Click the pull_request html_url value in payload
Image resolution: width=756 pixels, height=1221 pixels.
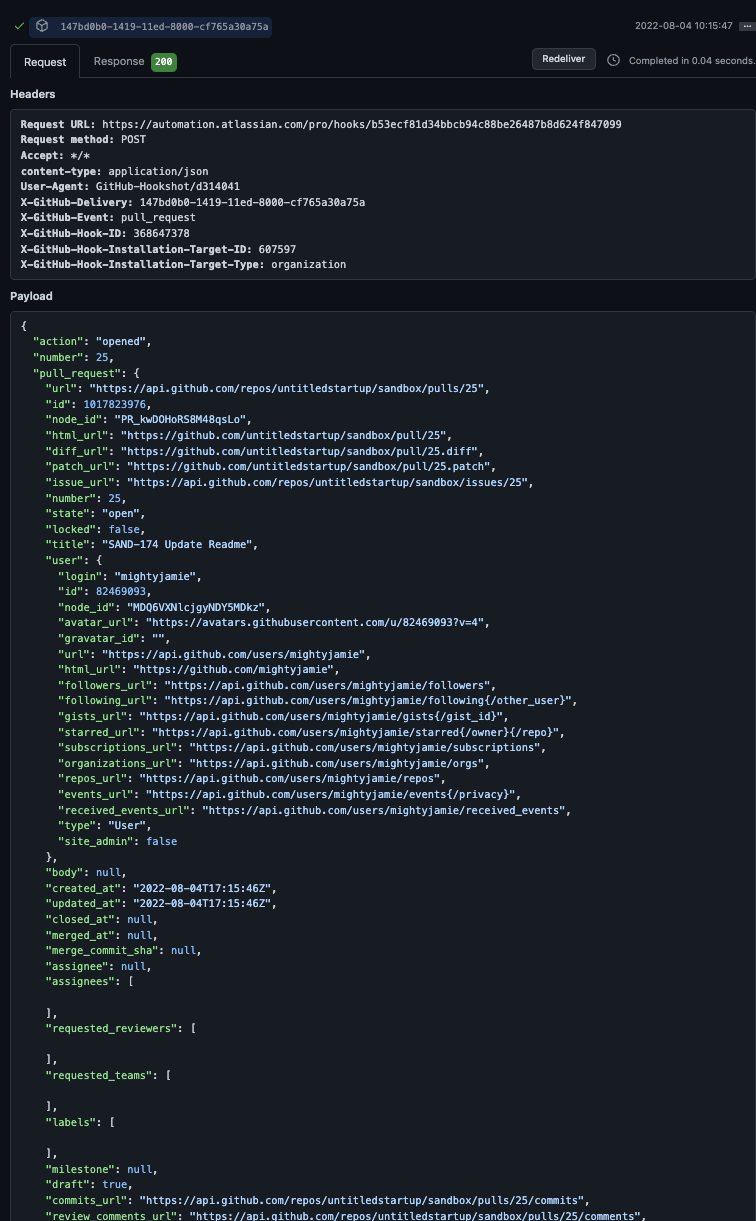[287, 435]
